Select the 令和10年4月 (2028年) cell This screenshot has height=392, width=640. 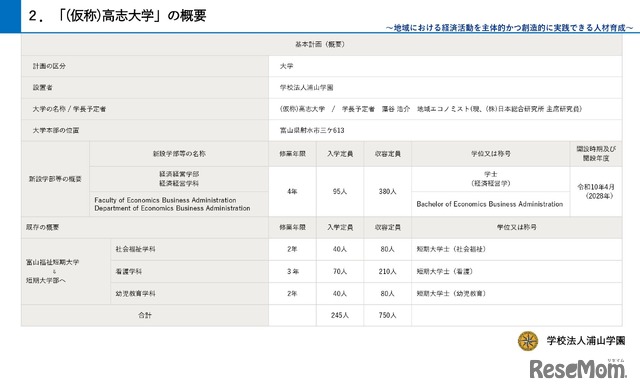click(596, 191)
